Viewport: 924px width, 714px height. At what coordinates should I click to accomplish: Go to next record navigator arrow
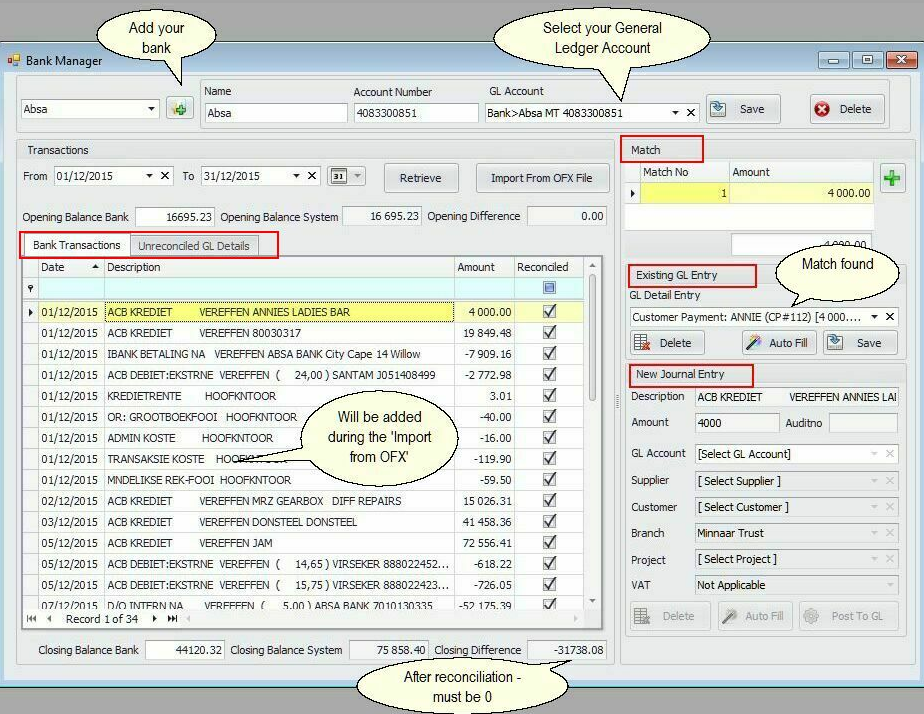(x=154, y=619)
